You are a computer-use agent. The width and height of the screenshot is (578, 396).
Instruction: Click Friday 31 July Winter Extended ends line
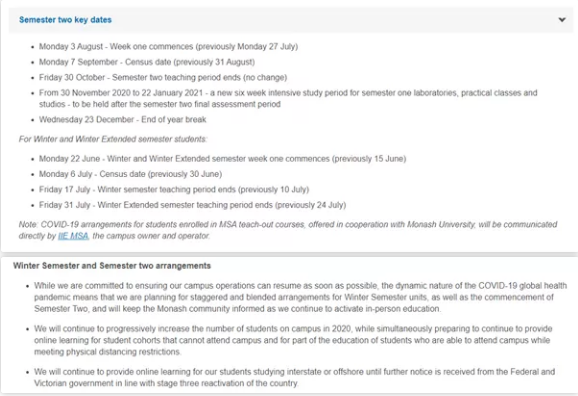192,205
